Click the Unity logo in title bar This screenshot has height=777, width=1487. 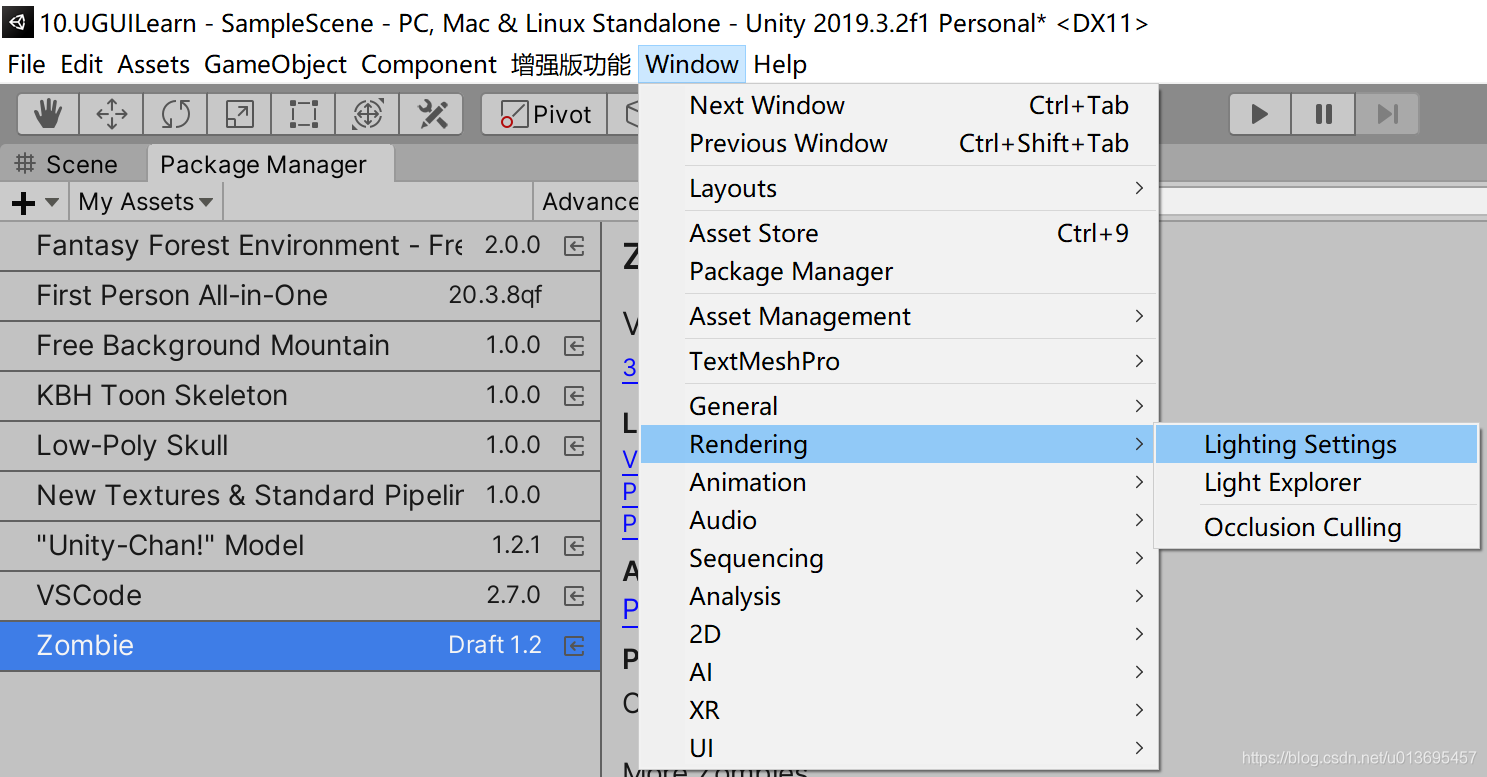(17, 22)
